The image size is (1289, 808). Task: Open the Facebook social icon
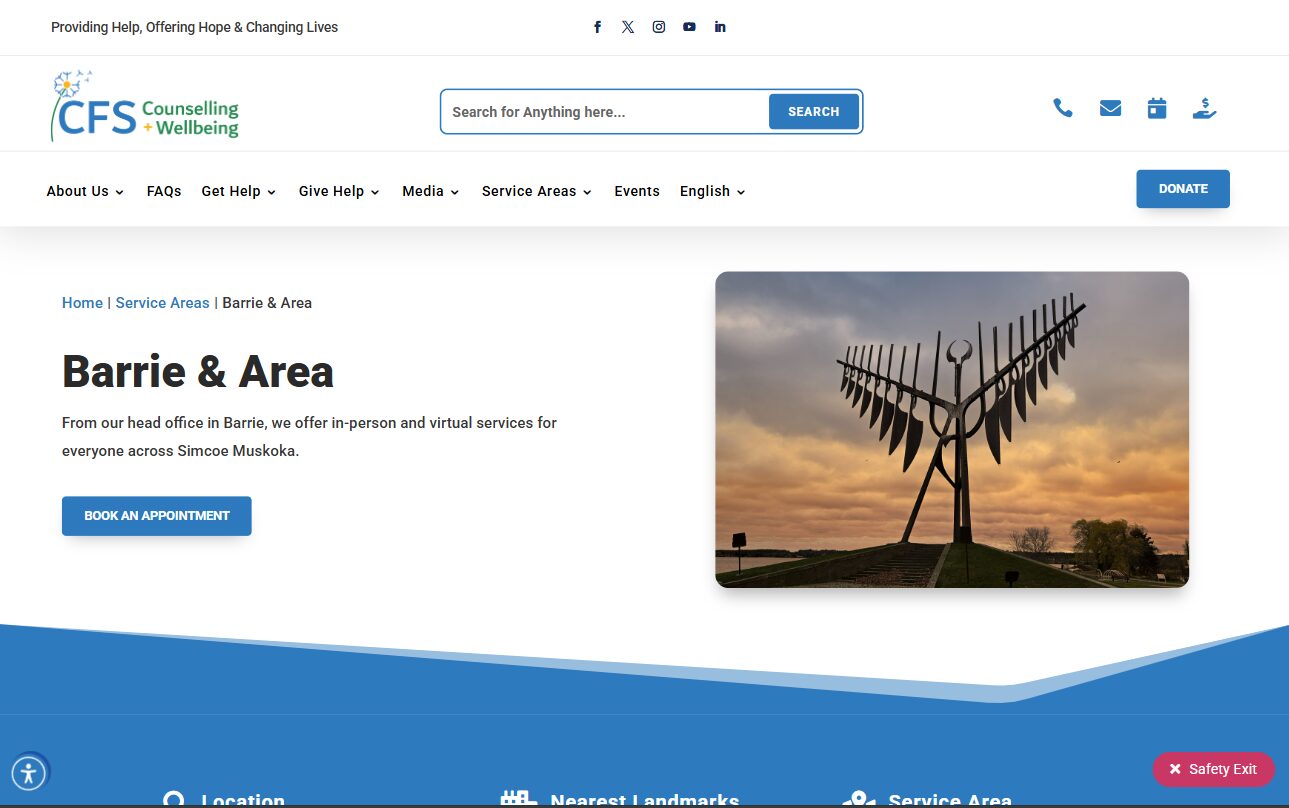coord(597,27)
